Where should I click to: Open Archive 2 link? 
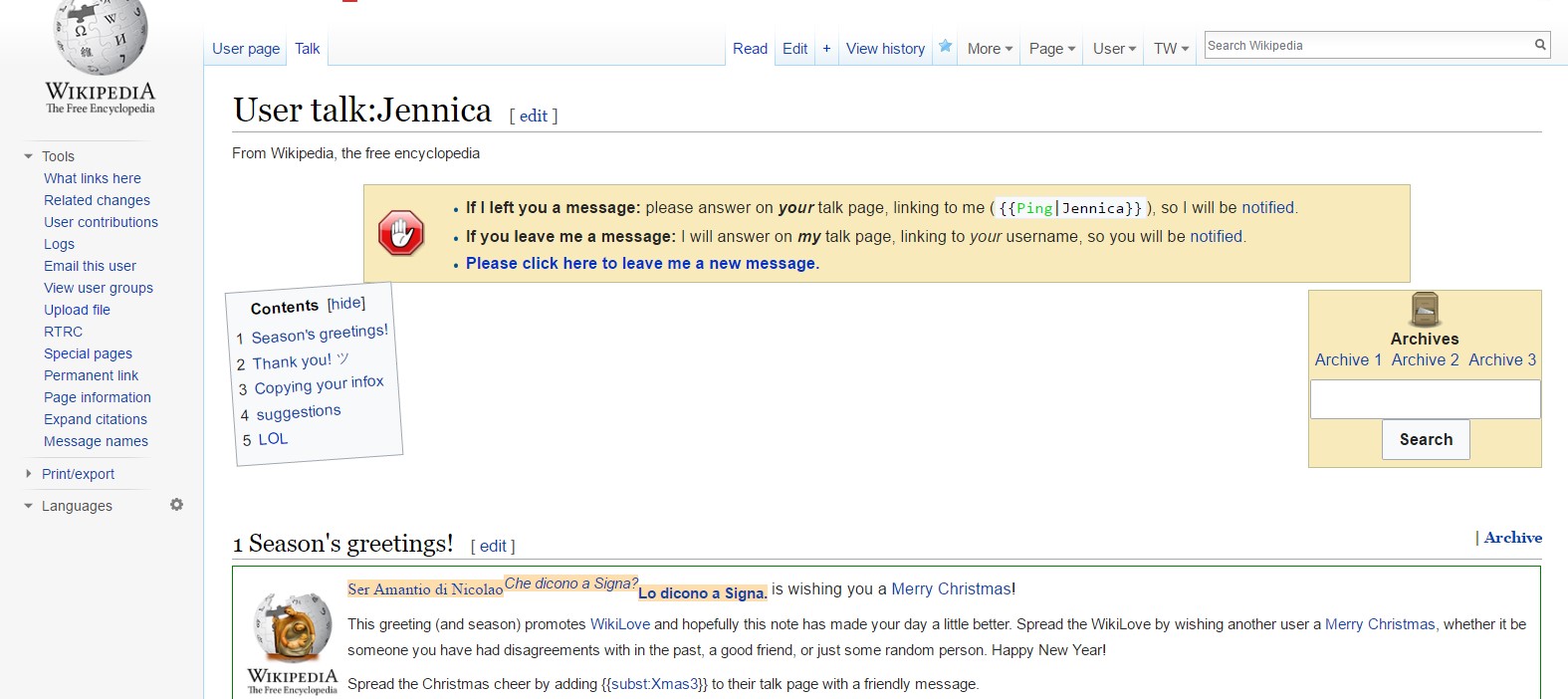coord(1425,359)
